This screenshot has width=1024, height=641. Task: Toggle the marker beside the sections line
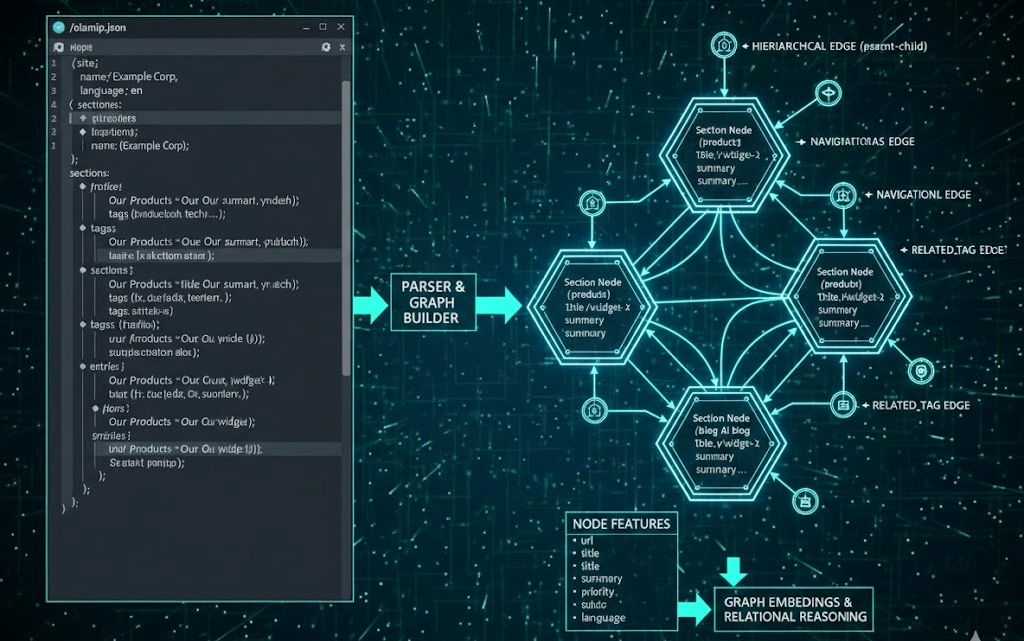[83, 270]
